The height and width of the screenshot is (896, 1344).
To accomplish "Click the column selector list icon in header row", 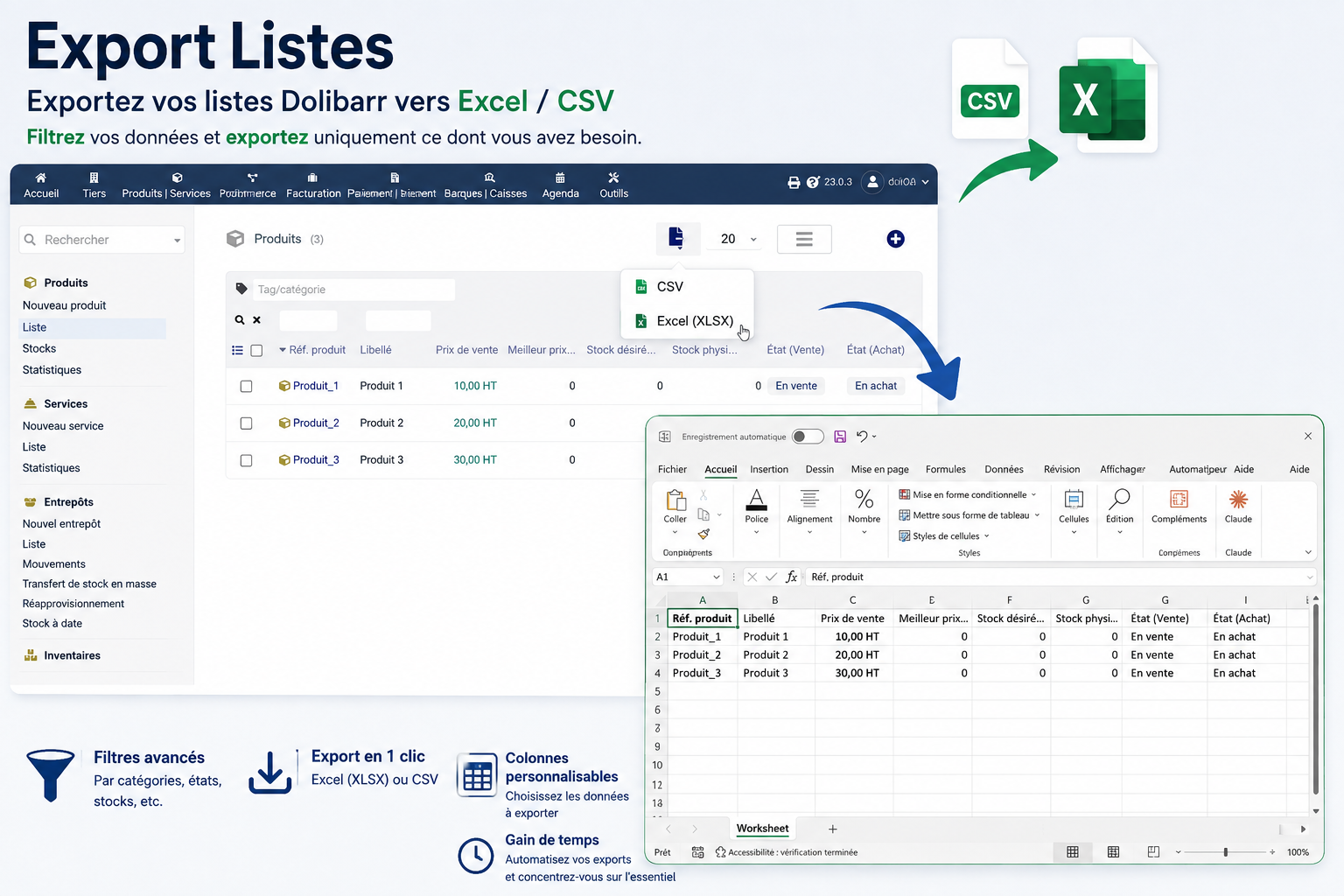I will point(237,350).
